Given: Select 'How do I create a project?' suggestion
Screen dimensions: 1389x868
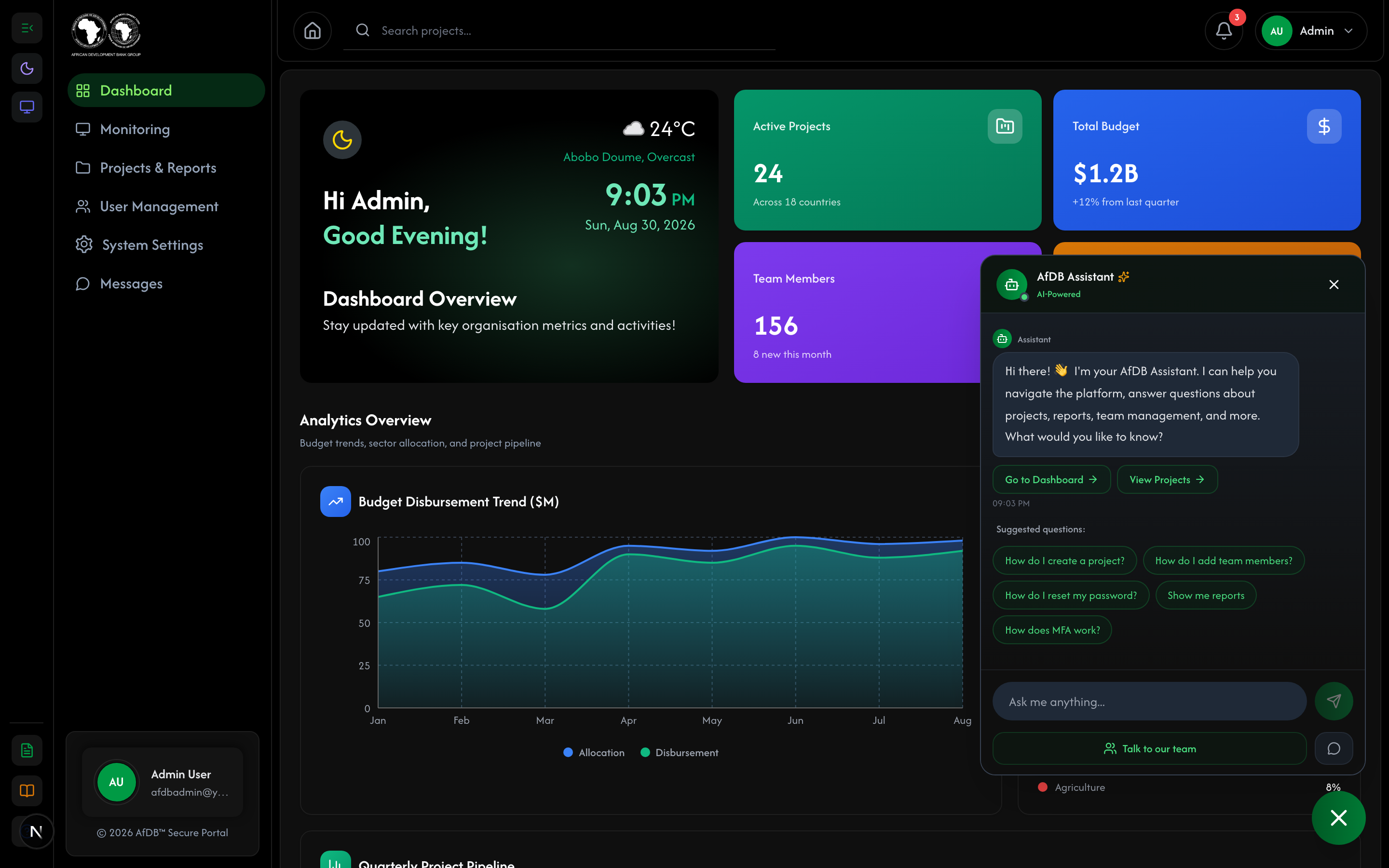Looking at the screenshot, I should [x=1064, y=561].
